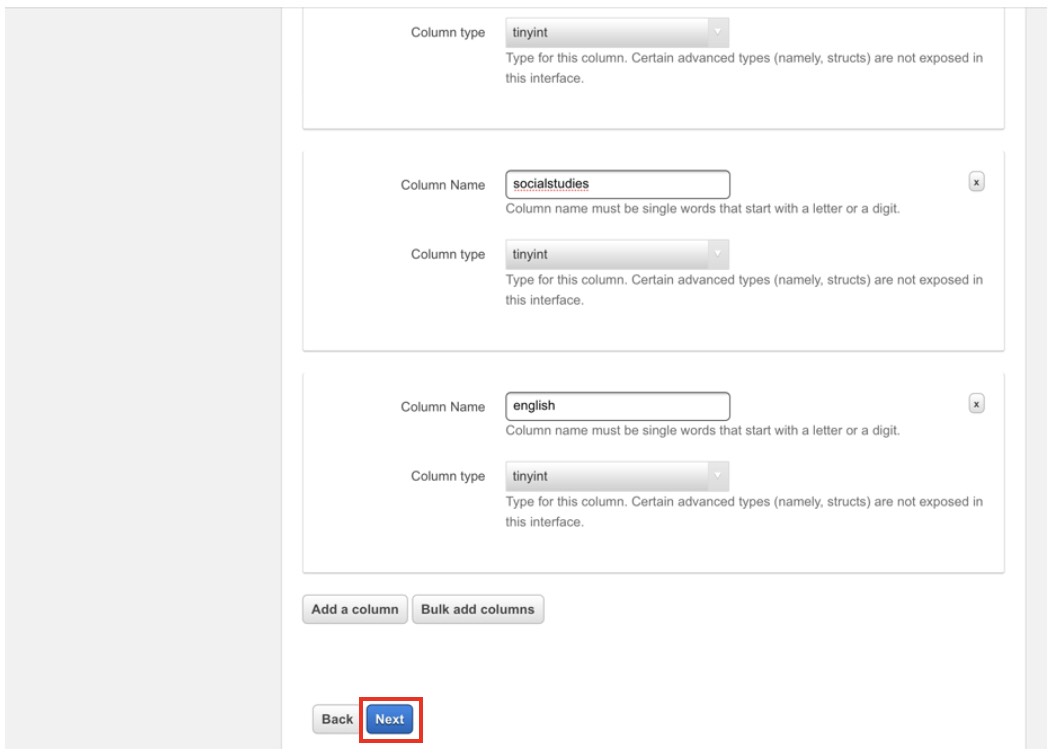The height and width of the screenshot is (755, 1053).
Task: Click the Add a column button
Action: click(x=355, y=609)
